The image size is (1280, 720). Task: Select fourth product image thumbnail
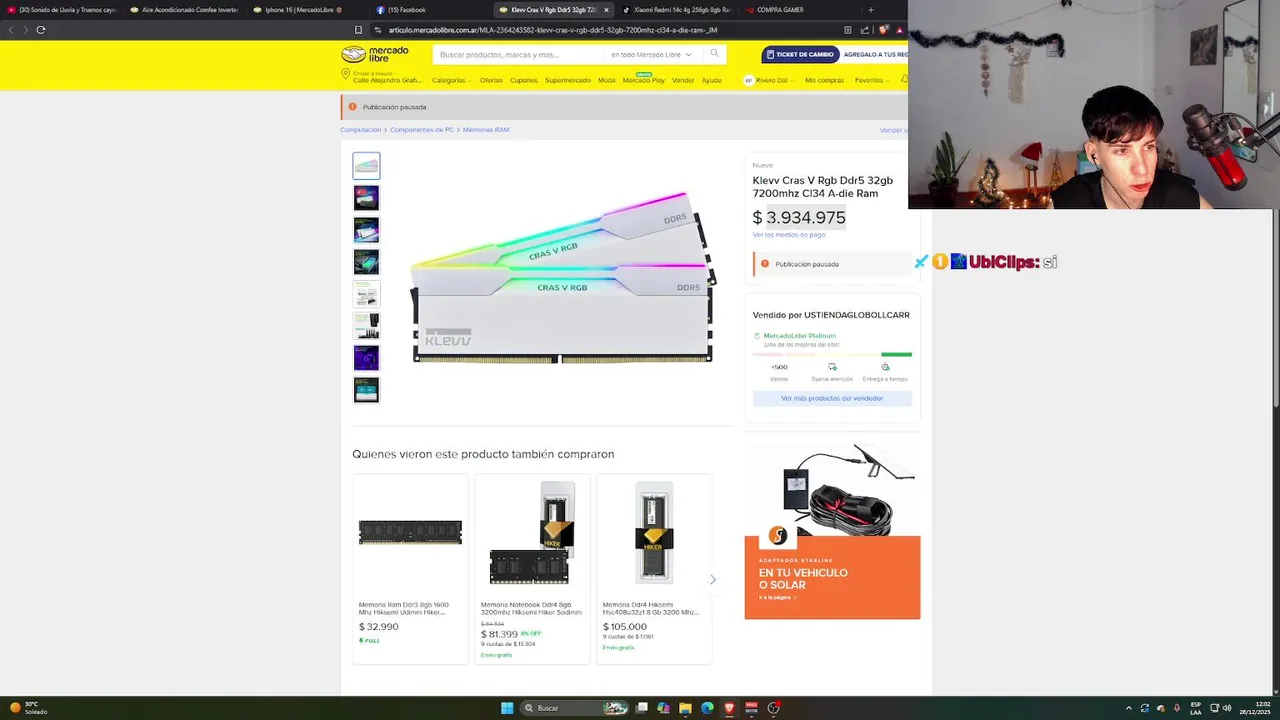(x=366, y=262)
